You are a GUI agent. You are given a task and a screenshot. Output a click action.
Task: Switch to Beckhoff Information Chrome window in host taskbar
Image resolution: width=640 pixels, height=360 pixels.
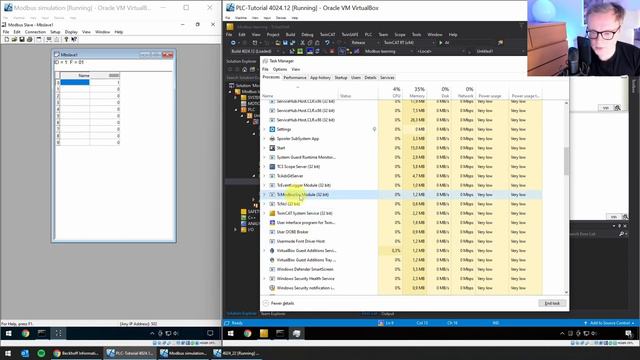76,353
